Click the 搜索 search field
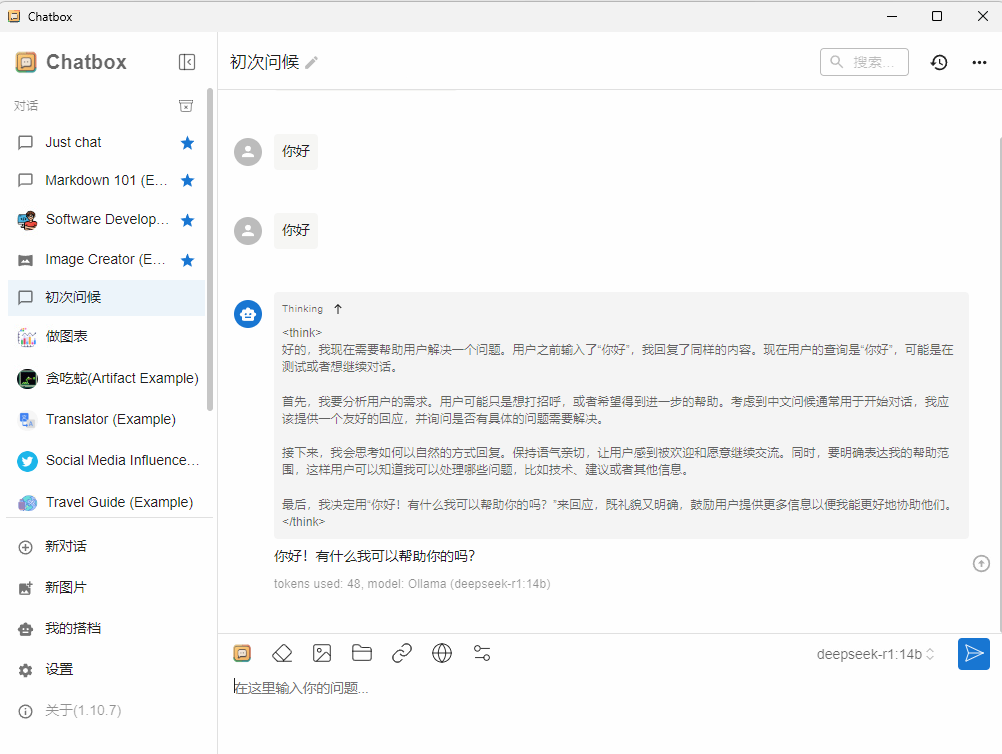The height and width of the screenshot is (754, 1002). [x=864, y=62]
